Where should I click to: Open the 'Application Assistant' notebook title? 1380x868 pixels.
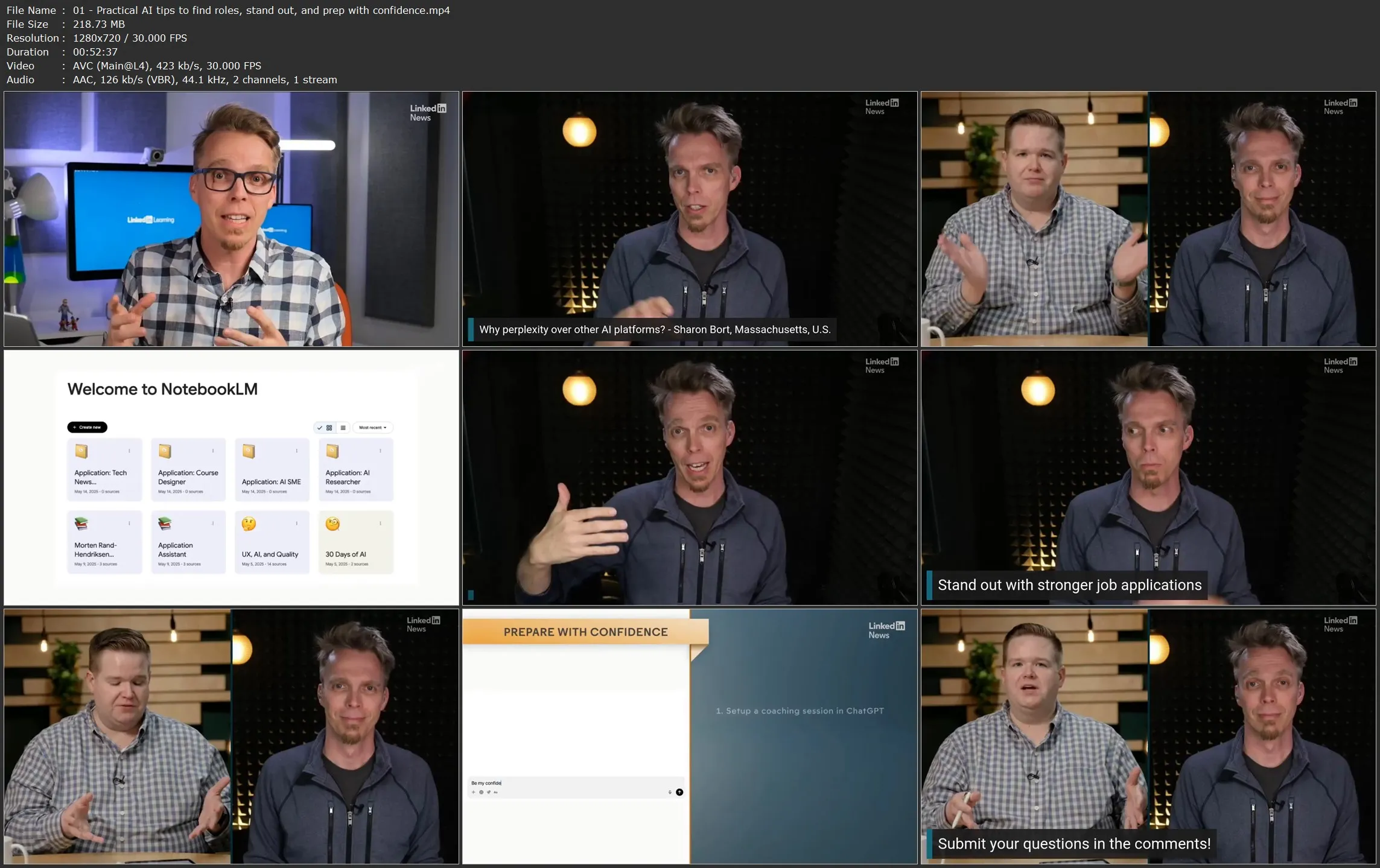175,550
